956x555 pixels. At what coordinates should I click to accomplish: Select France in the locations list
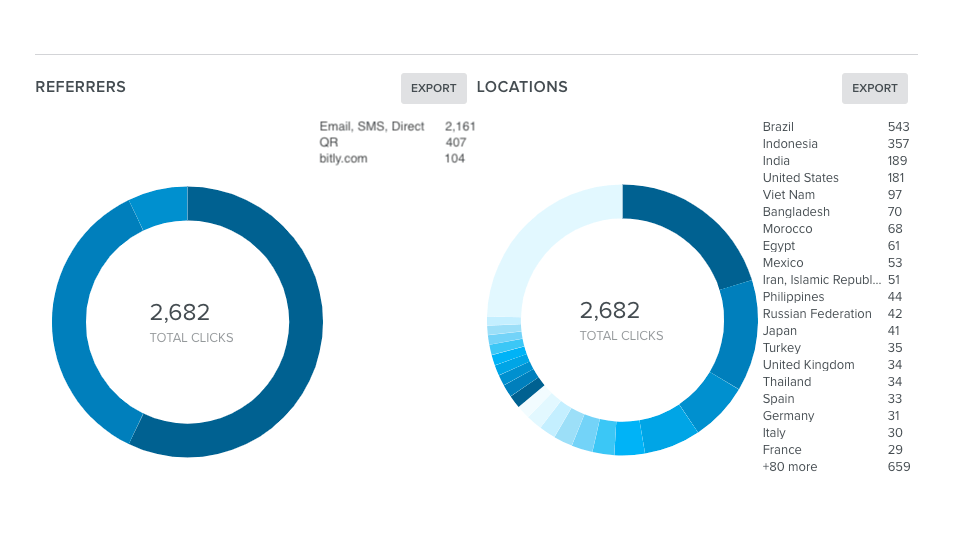pos(781,450)
